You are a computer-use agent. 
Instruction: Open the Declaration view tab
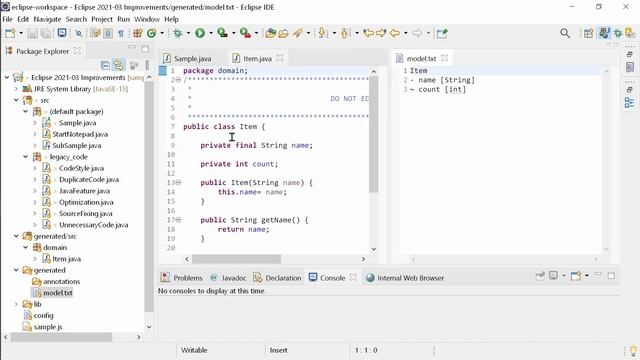click(277, 278)
